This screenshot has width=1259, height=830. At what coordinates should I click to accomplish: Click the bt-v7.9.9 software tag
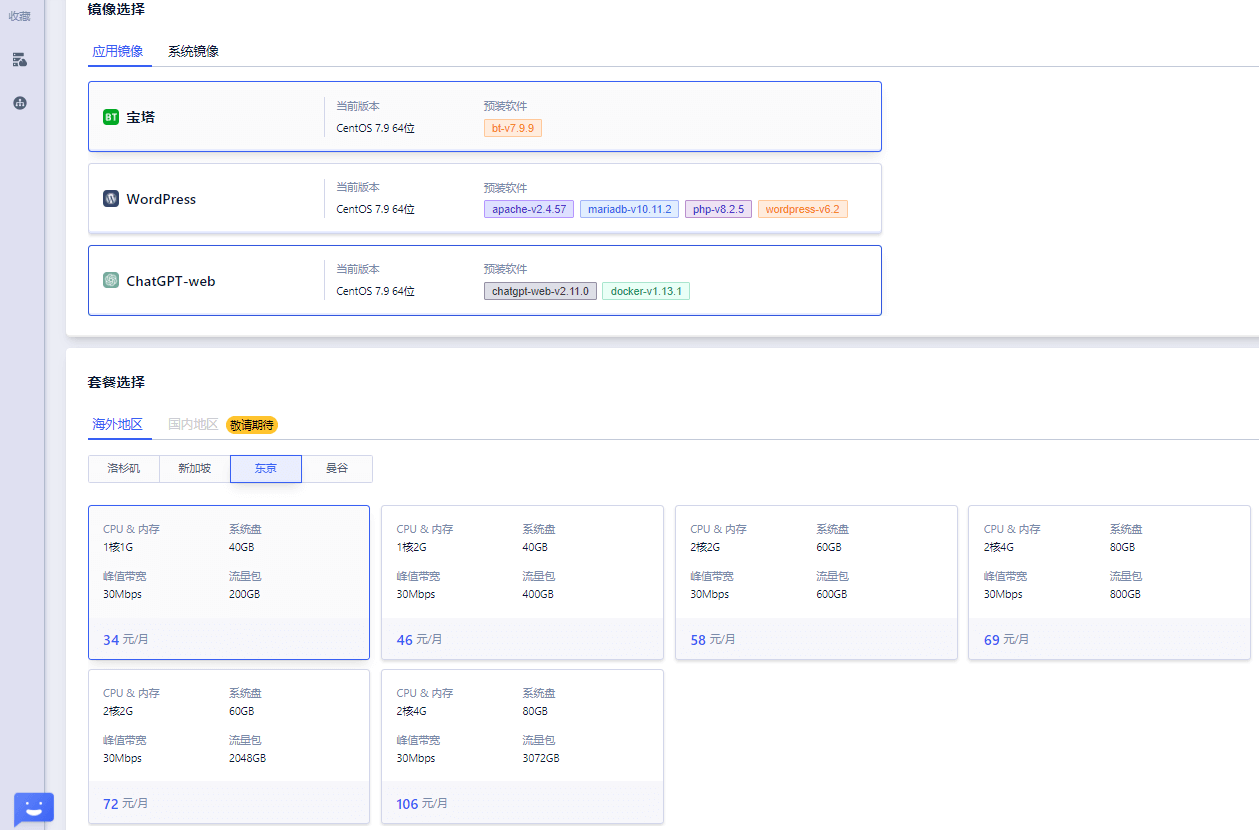coord(513,128)
